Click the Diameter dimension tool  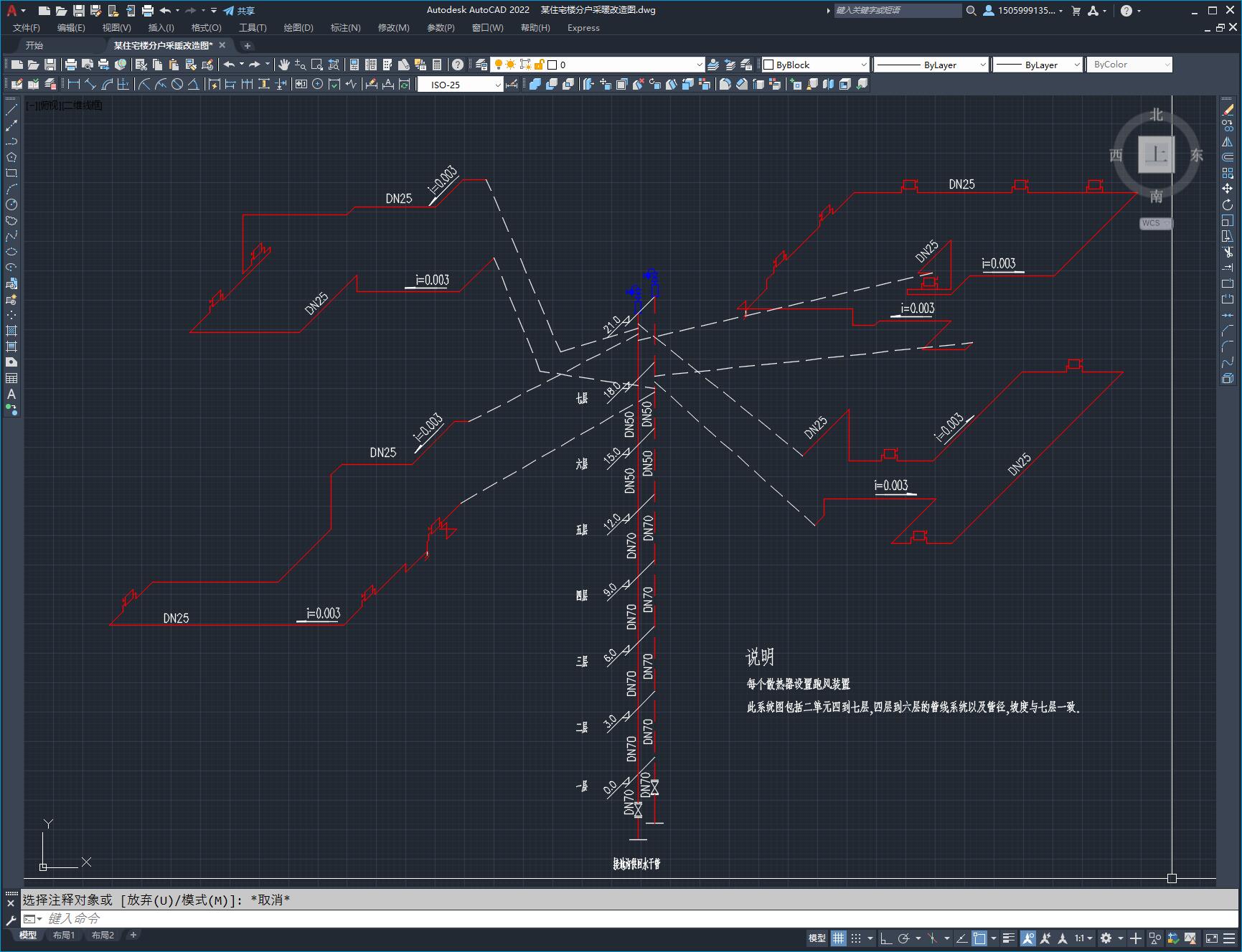pos(177,84)
